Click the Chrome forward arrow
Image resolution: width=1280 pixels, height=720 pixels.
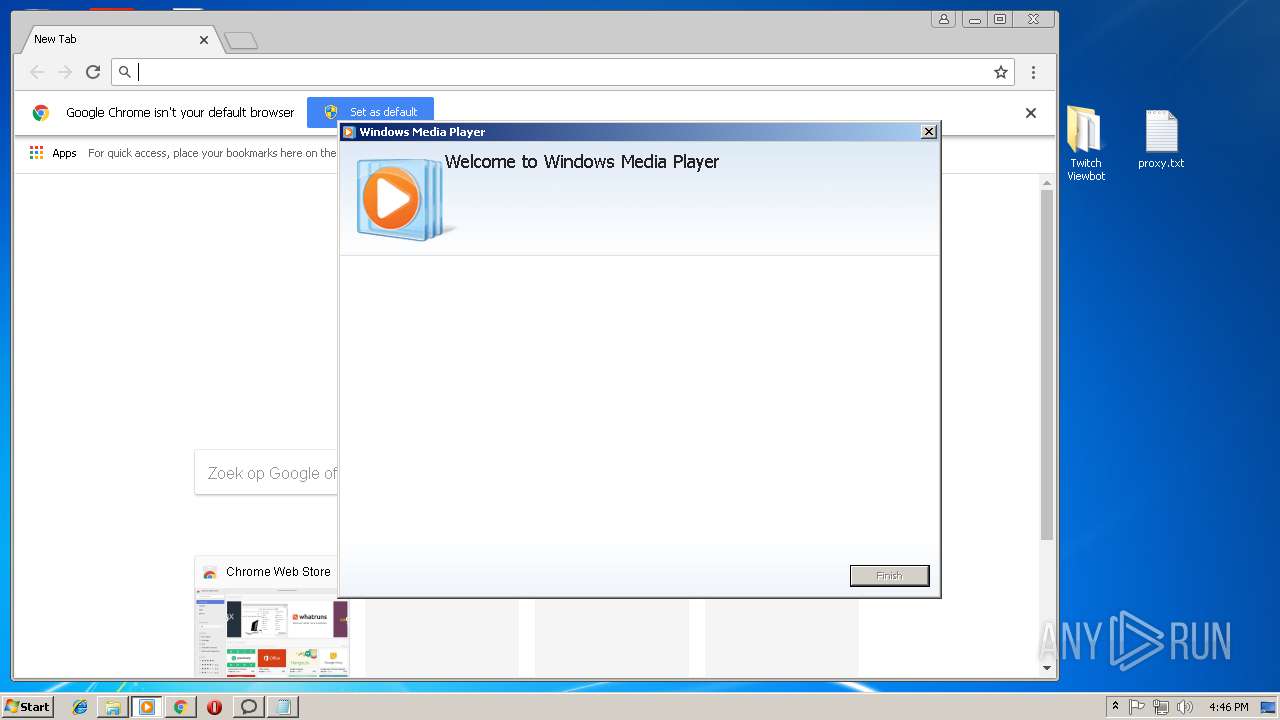(65, 72)
